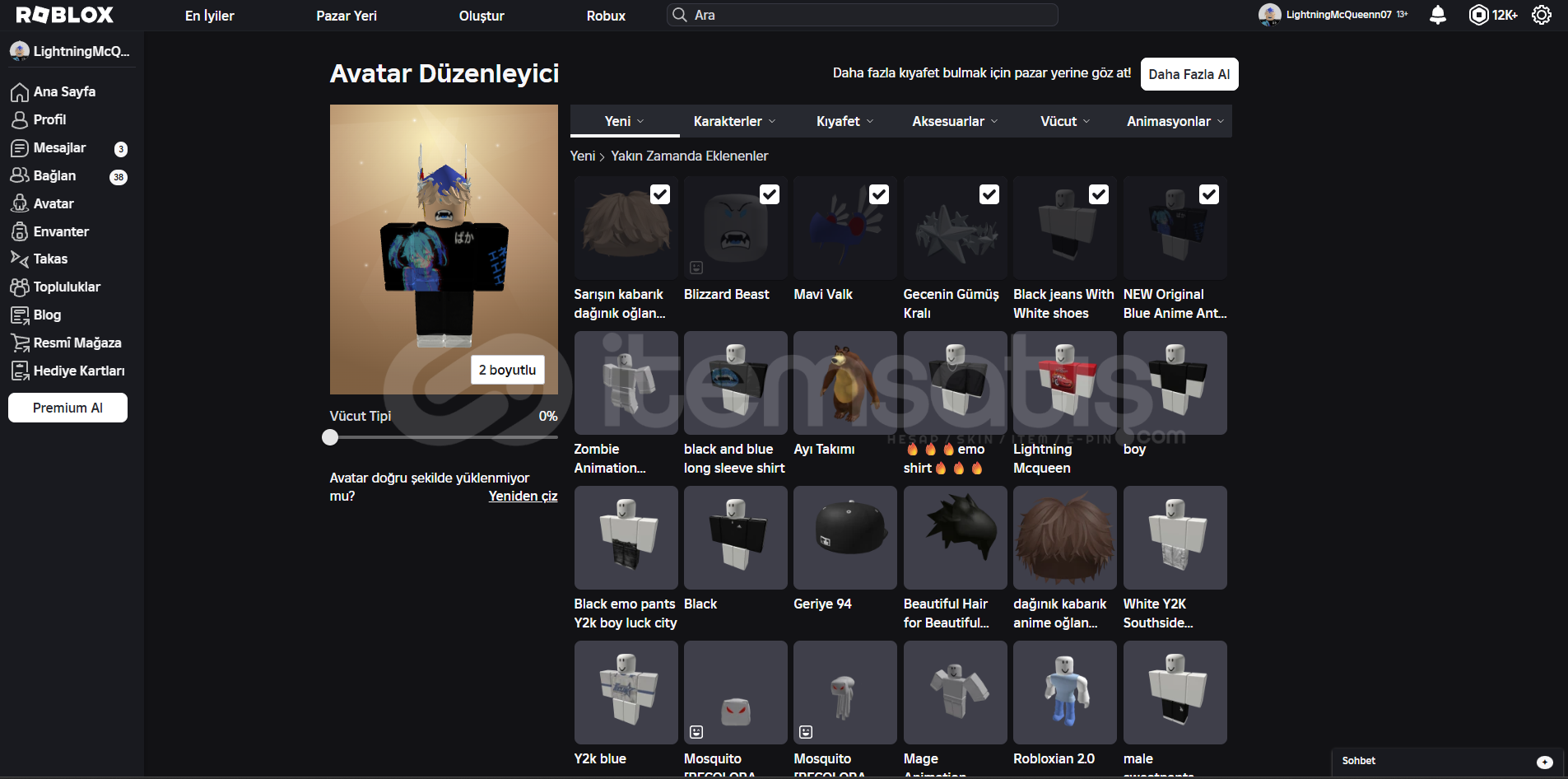Open Mesajlar from sidebar
This screenshot has height=779, width=1568.
pos(59,148)
